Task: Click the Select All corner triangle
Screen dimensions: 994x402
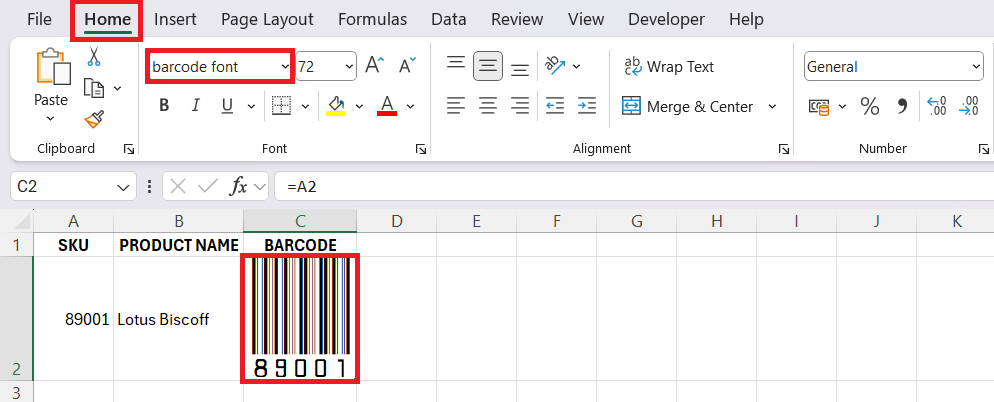Action: [22, 222]
